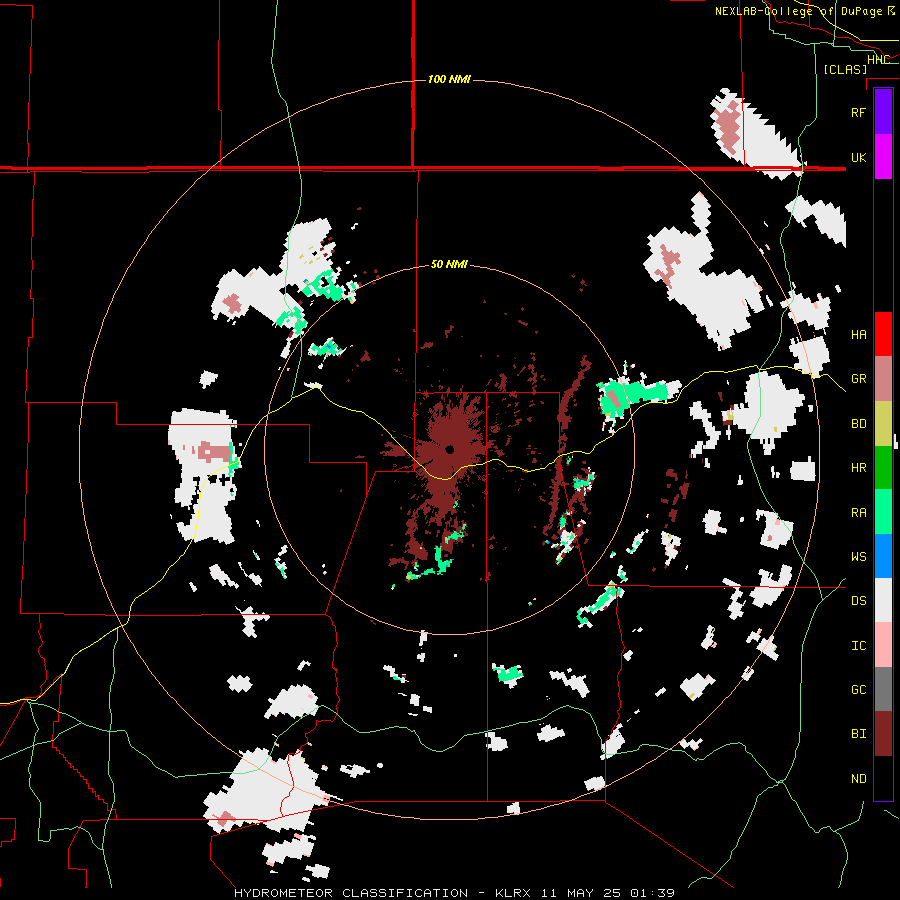This screenshot has width=900, height=900.
Task: Click the gray GC legend swatch
Action: tap(883, 689)
